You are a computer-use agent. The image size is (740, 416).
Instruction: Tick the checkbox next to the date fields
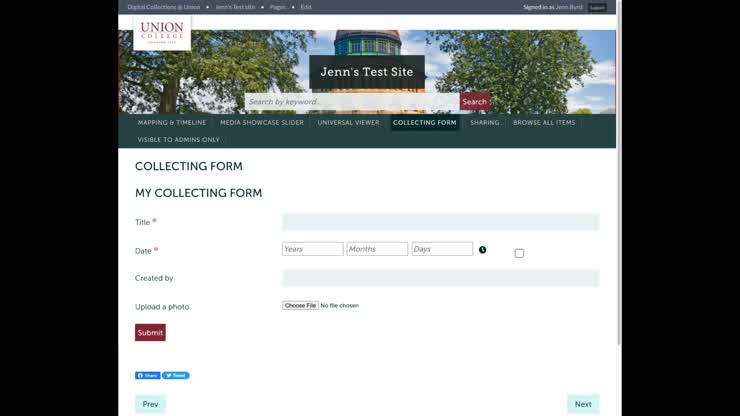pos(519,253)
